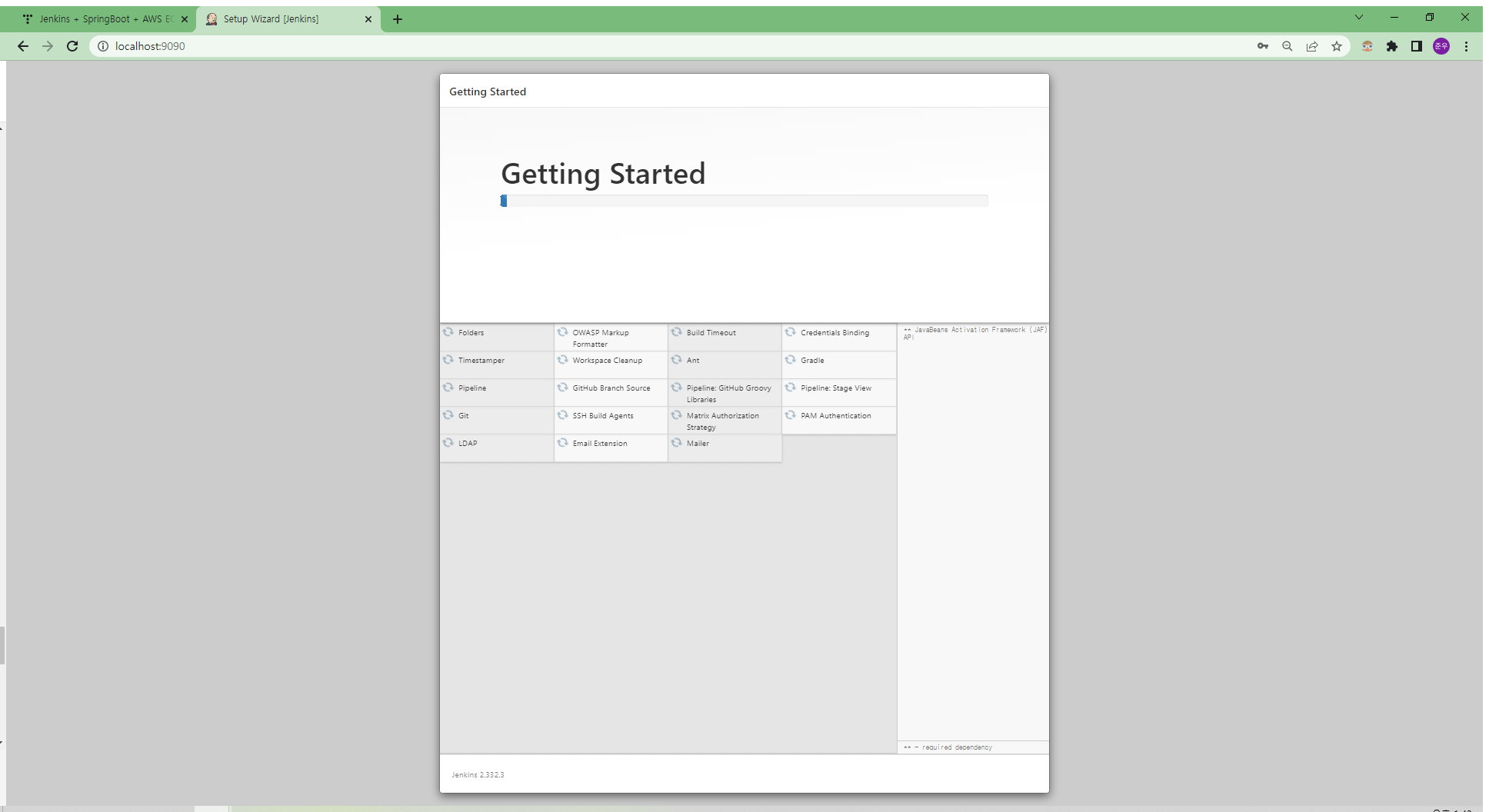Viewport: 1489px width, 812px height.
Task: Click the Email Extension status icon
Action: pyautogui.click(x=562, y=443)
